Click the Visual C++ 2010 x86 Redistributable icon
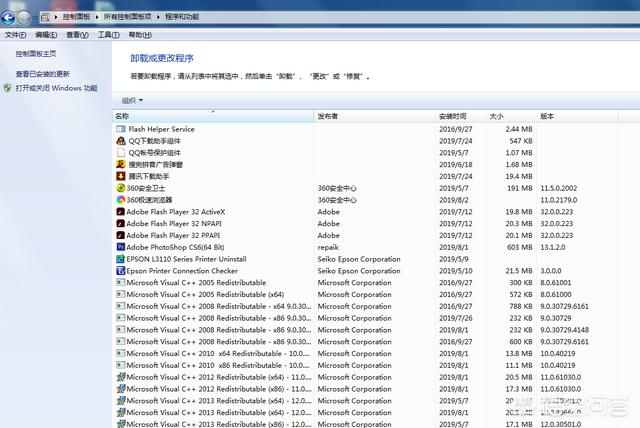This screenshot has height=428, width=640. coord(120,365)
